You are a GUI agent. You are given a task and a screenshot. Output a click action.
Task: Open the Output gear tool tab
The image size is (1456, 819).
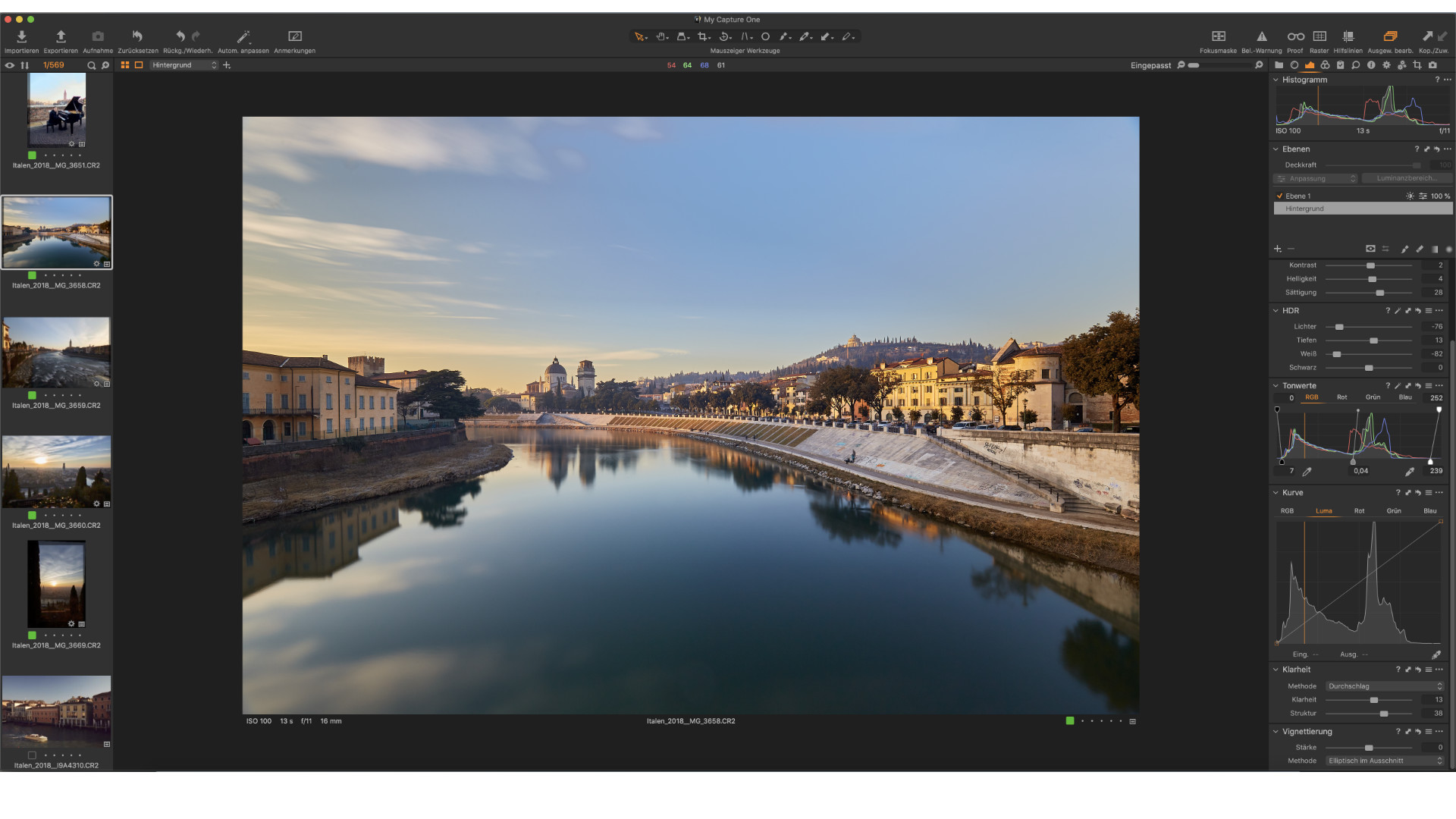(1386, 65)
